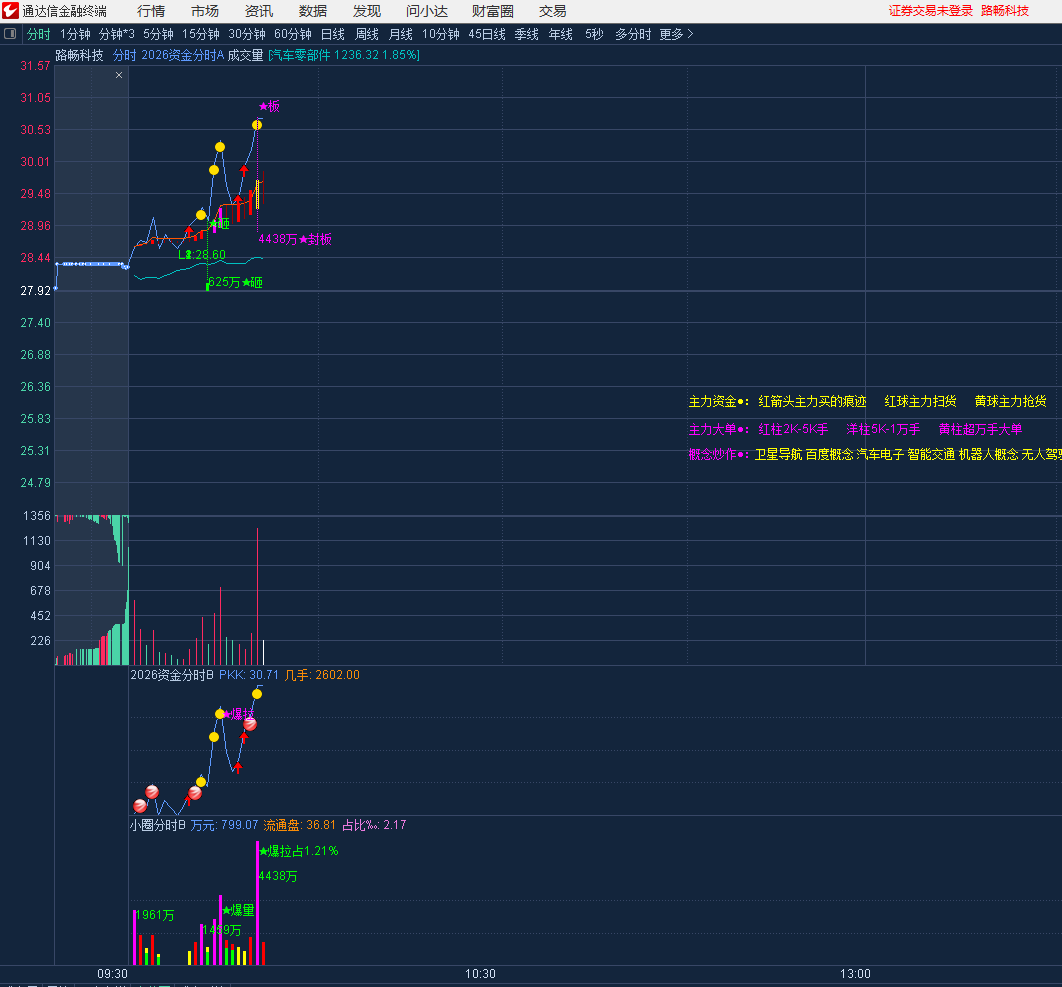Switch to the 日线 period tab

[x=332, y=34]
